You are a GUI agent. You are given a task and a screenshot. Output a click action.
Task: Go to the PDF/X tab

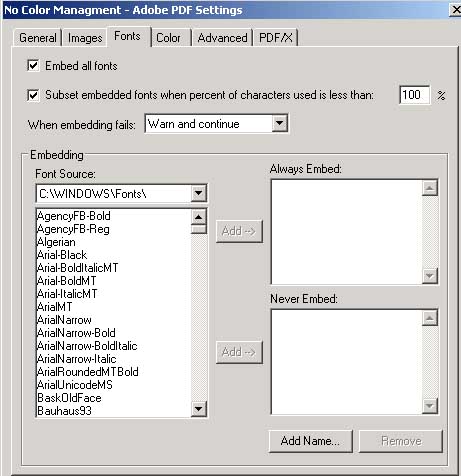[x=276, y=38]
